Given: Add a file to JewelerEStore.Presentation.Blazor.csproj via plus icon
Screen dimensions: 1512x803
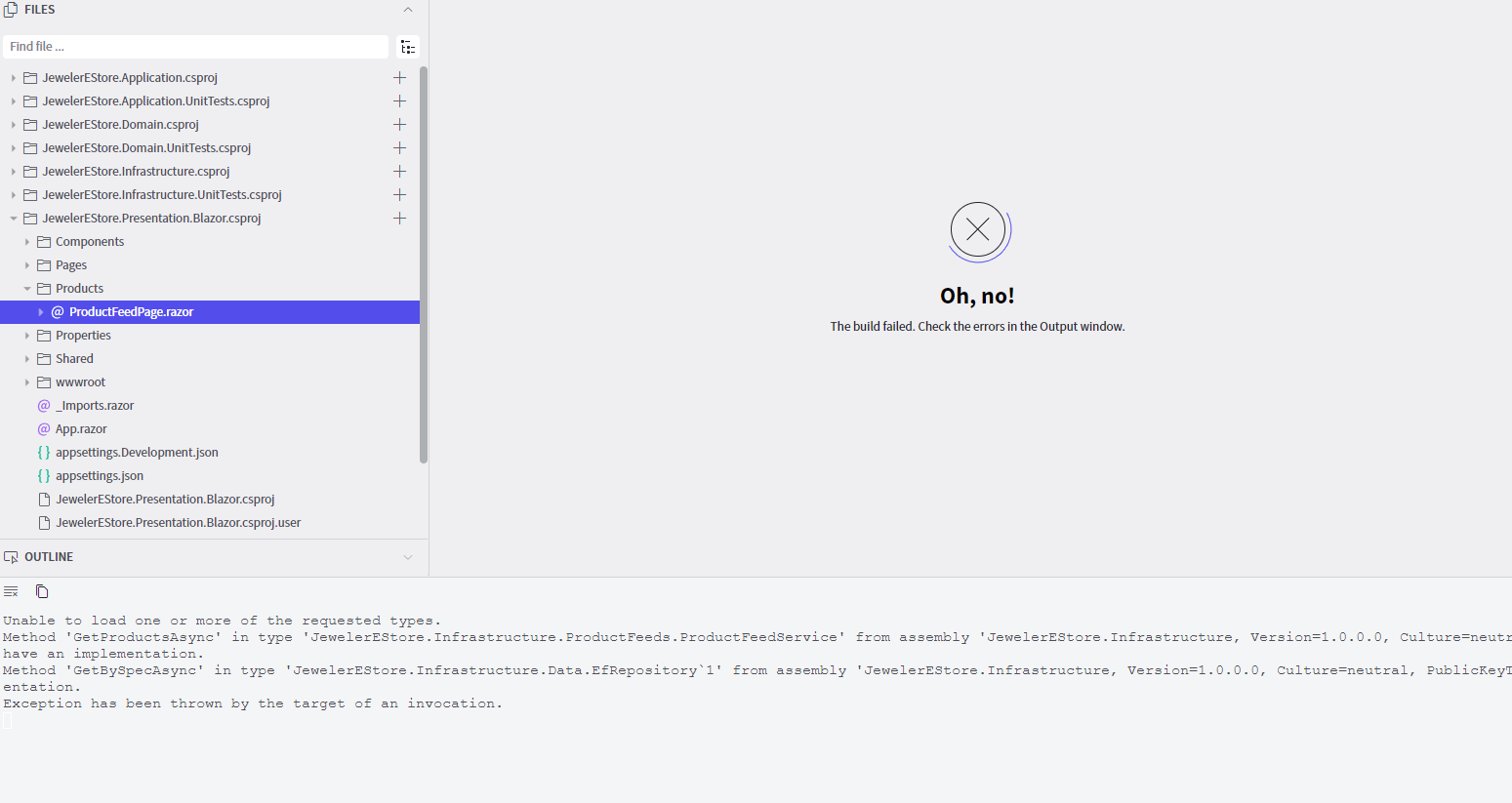Looking at the screenshot, I should tap(399, 218).
